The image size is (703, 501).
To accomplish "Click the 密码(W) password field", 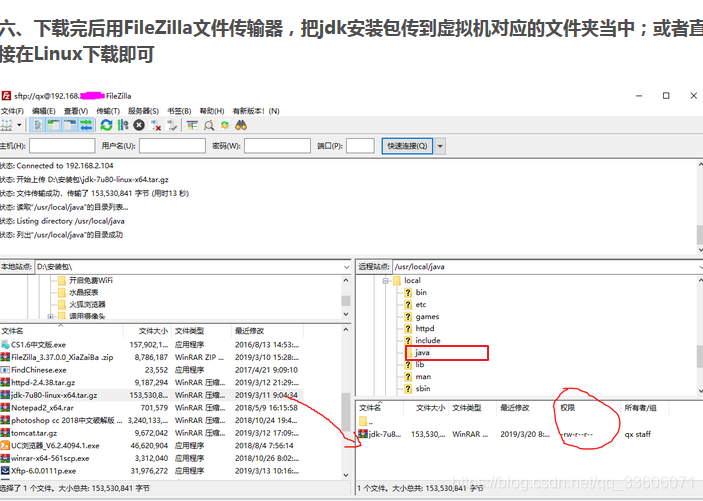I will click(x=278, y=146).
